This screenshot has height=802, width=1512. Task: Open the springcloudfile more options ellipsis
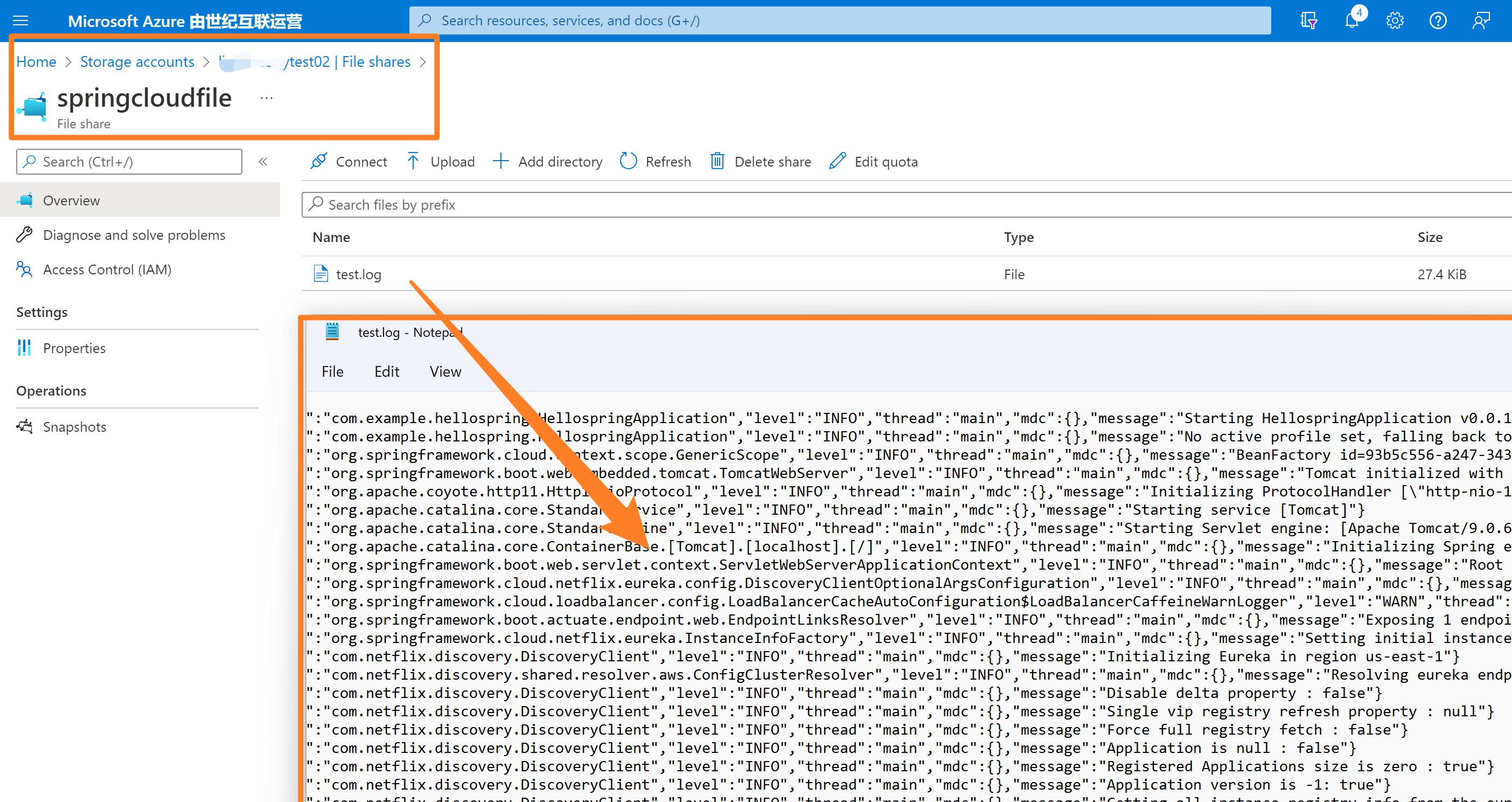[x=267, y=98]
